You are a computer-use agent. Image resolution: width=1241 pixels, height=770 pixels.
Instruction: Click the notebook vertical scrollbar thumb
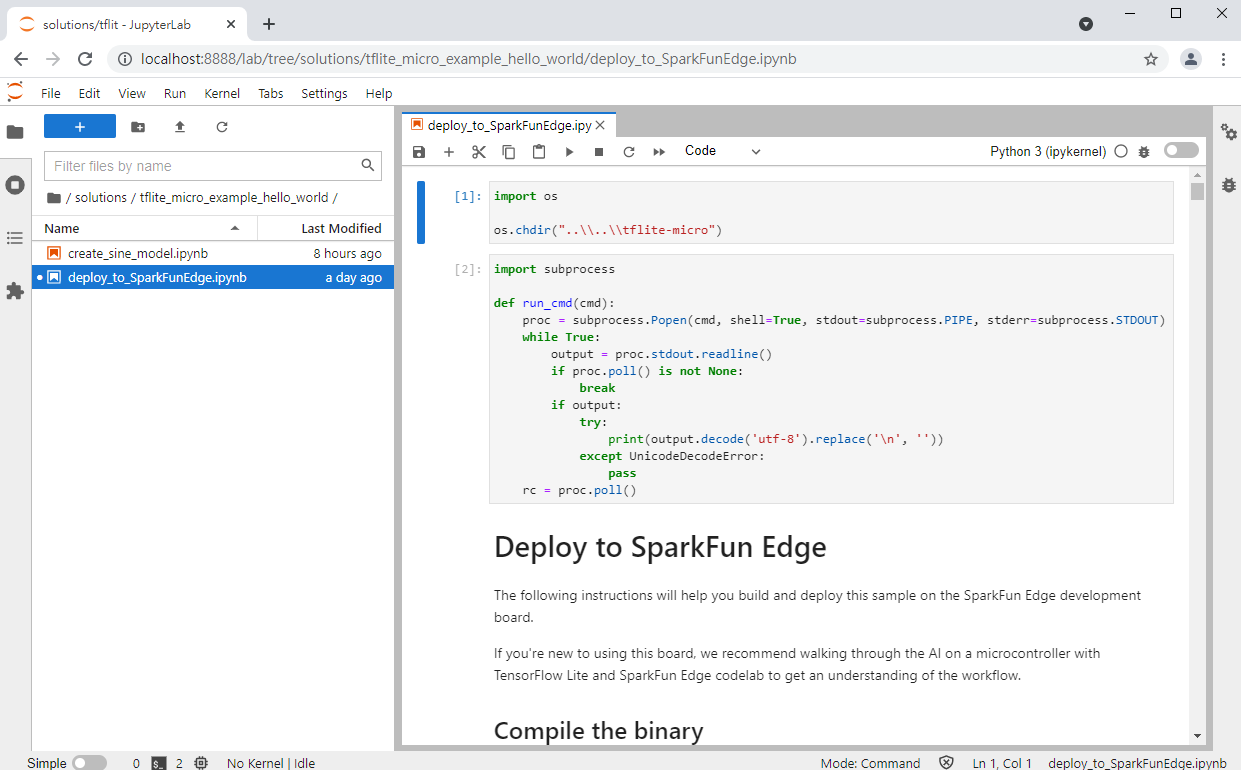(x=1197, y=190)
